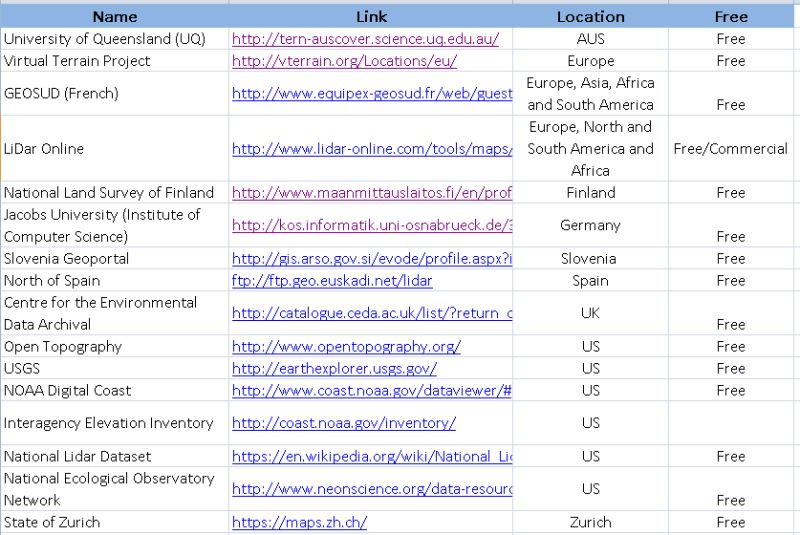Open the coast.noaa.gov inventory link
This screenshot has height=535, width=800.
[344, 423]
